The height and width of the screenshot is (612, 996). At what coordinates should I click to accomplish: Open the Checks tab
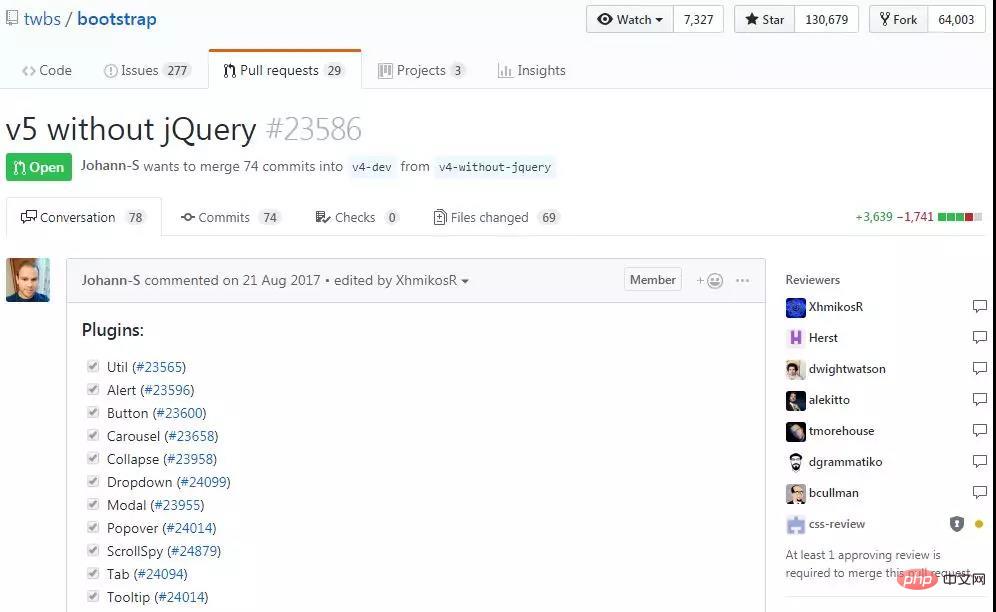pyautogui.click(x=357, y=217)
